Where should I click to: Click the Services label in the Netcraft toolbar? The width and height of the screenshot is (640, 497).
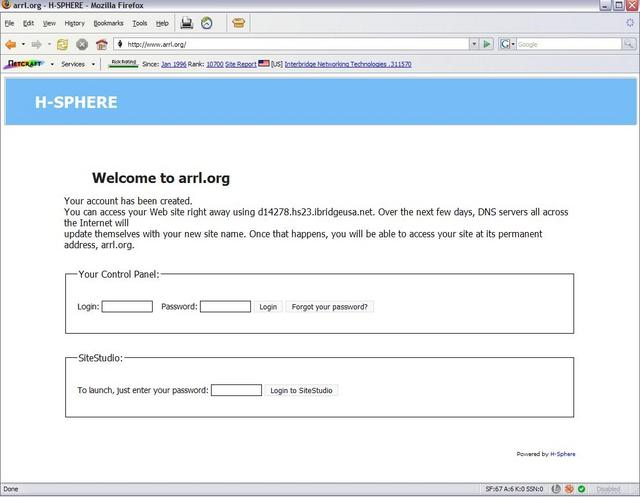pyautogui.click(x=73, y=64)
